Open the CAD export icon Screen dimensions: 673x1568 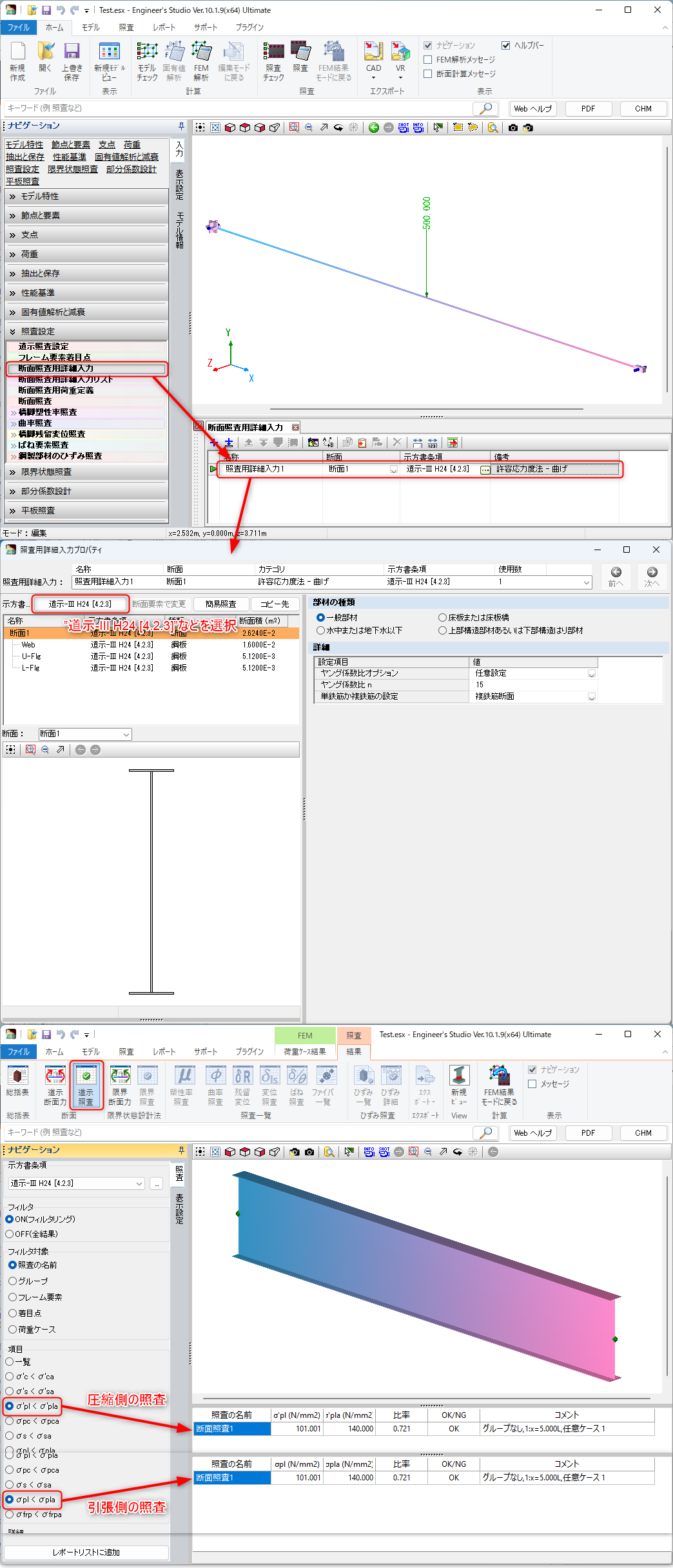tap(374, 61)
